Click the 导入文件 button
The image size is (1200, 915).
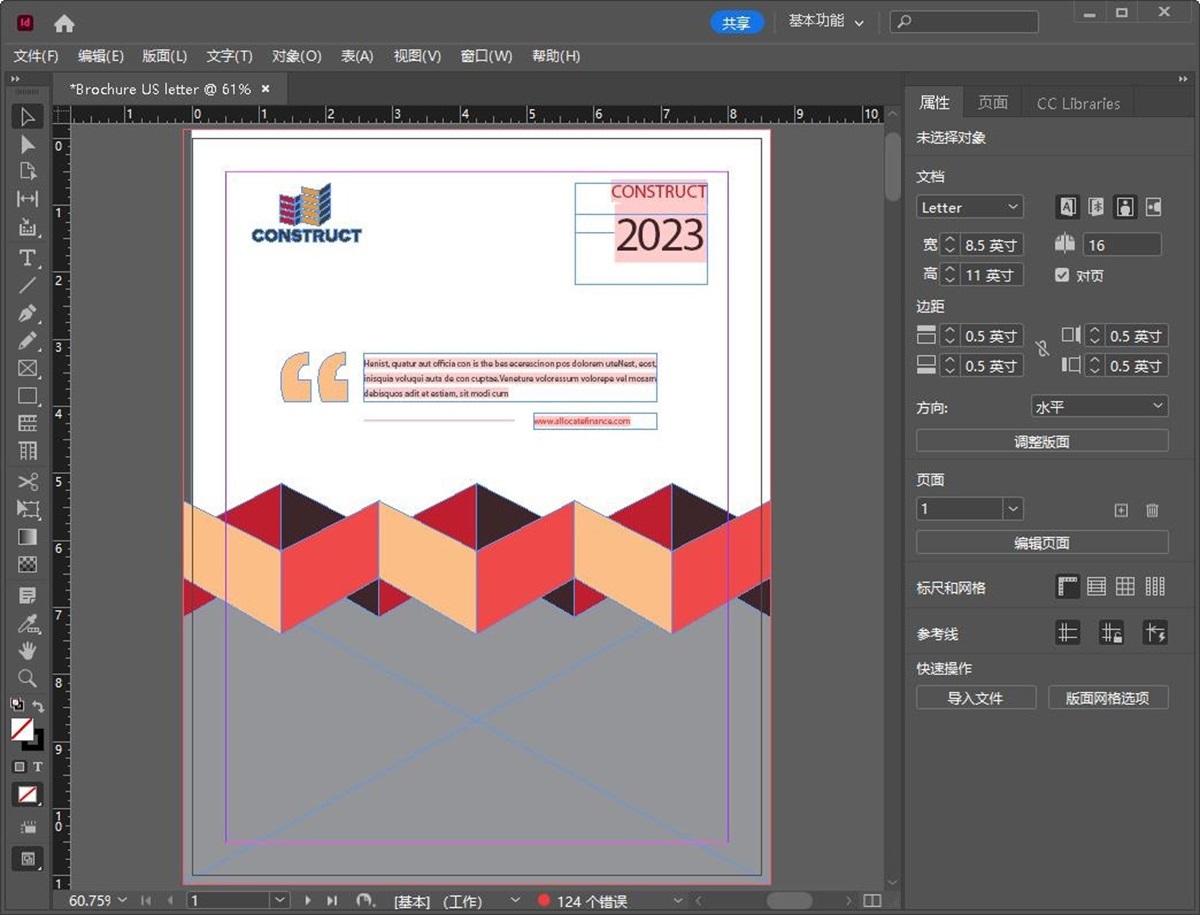tap(975, 698)
